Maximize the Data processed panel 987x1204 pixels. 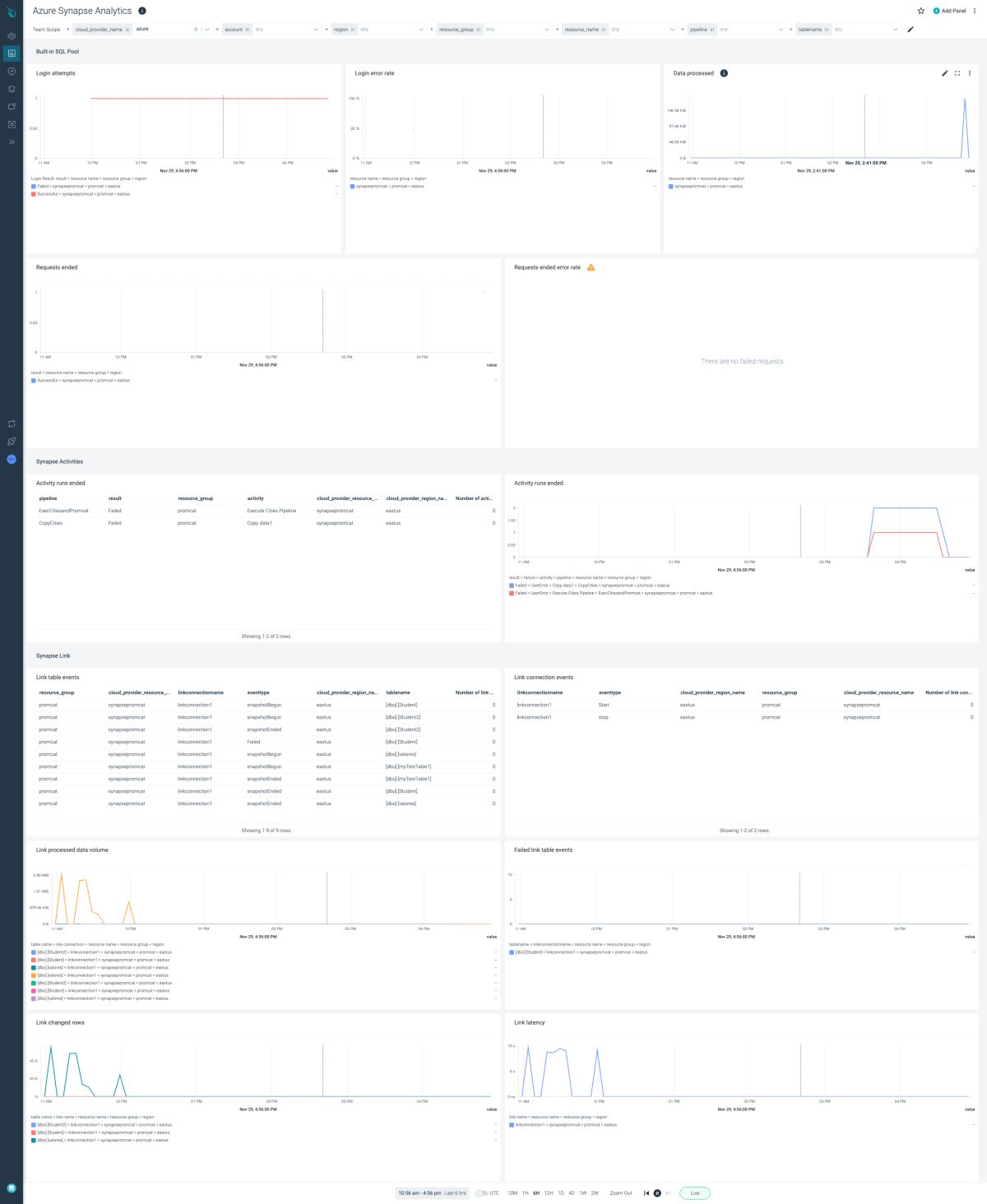coord(957,73)
